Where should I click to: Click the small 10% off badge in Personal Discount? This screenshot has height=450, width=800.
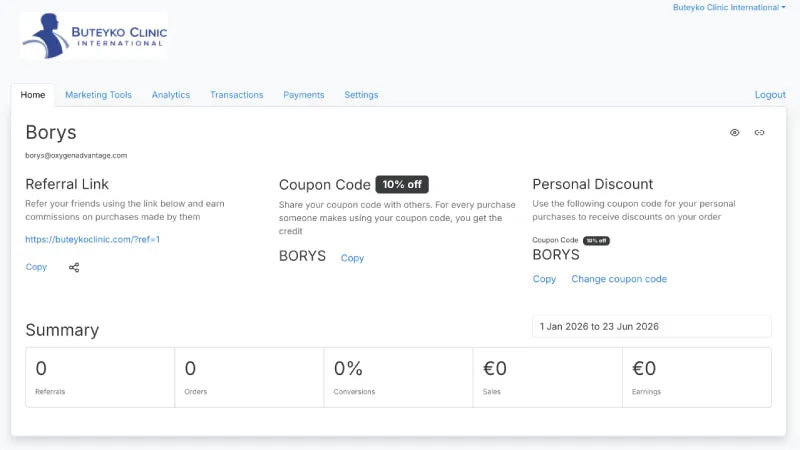(x=596, y=240)
